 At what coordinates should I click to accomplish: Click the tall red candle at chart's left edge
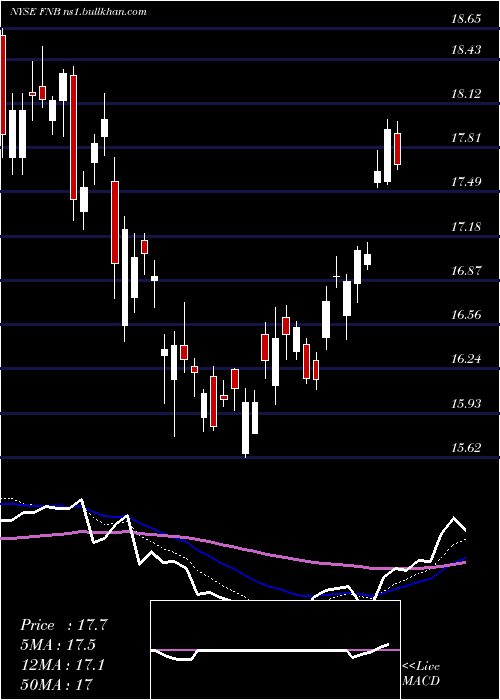pos(3,85)
